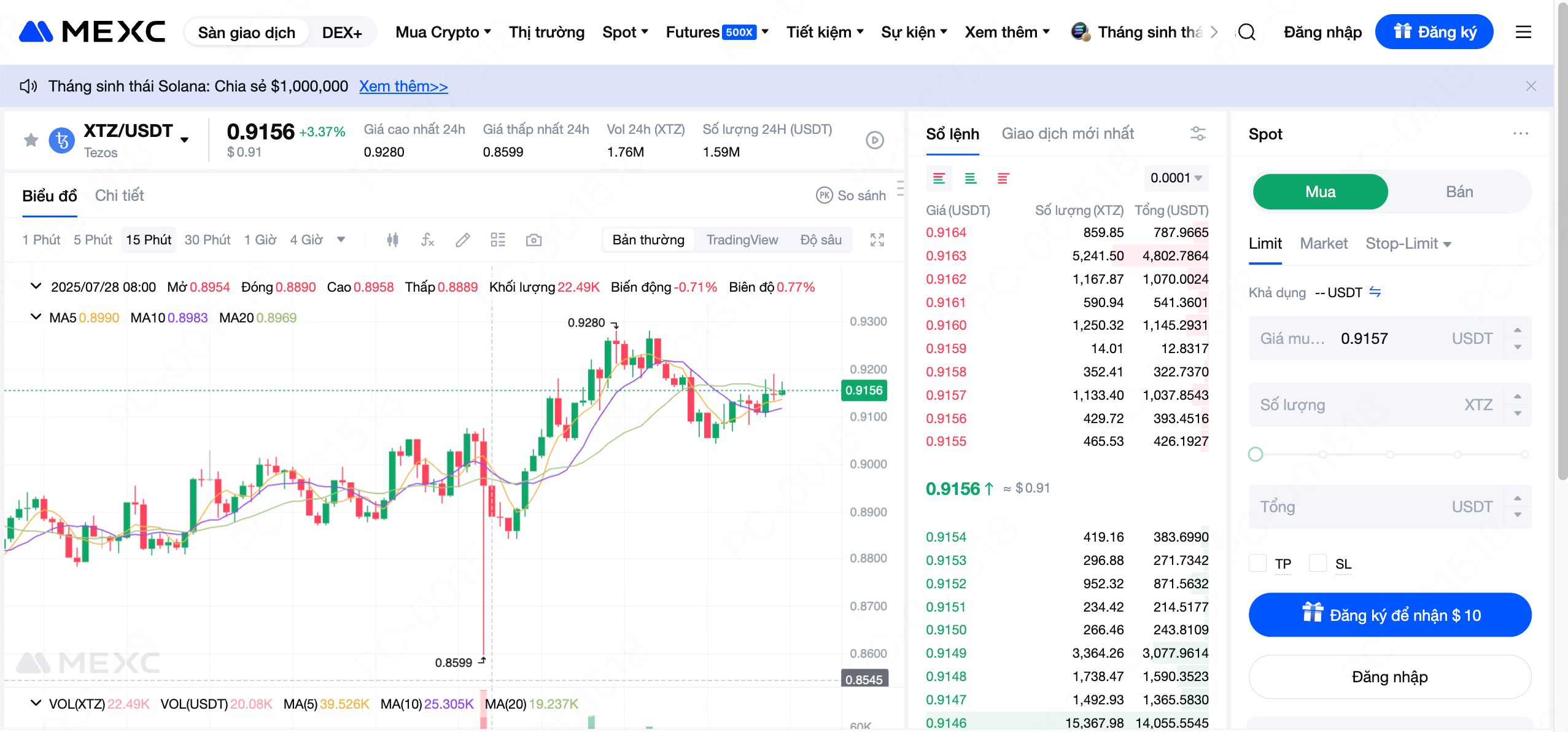The width and height of the screenshot is (1568, 732).
Task: Switch to the Chi tiết tab
Action: (119, 195)
